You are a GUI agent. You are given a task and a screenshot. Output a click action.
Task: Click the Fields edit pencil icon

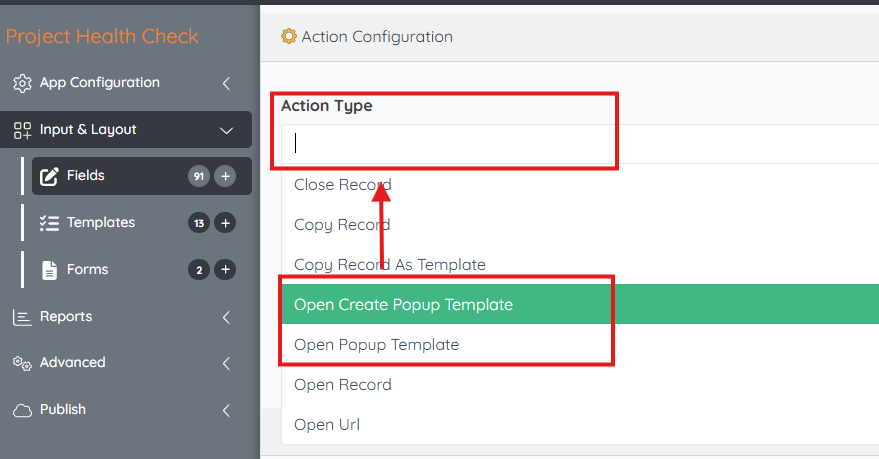click(x=49, y=177)
